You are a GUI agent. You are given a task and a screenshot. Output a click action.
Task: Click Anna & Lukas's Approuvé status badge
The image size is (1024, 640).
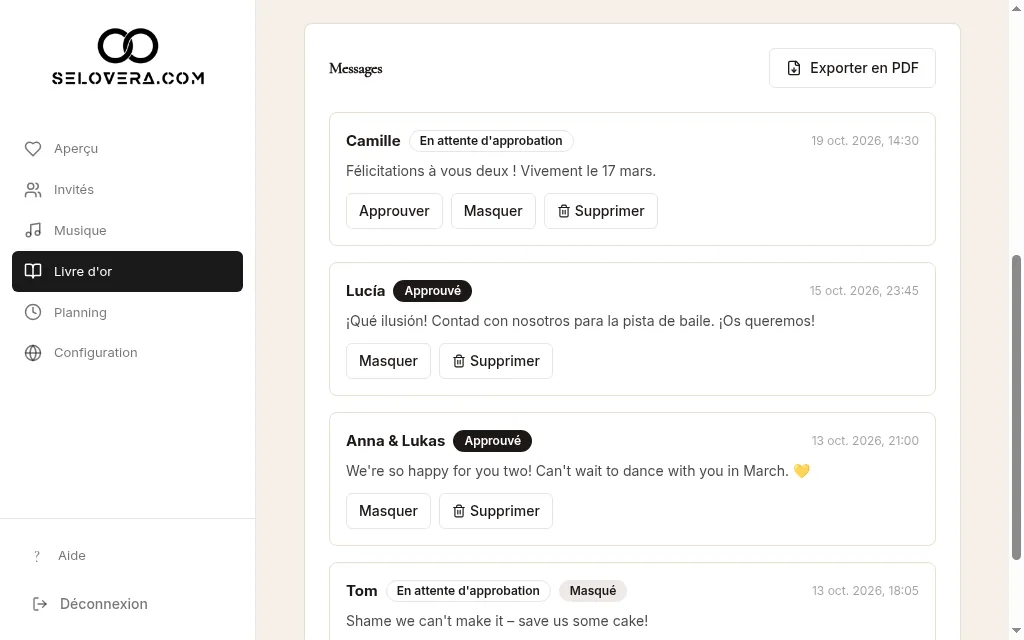(492, 441)
